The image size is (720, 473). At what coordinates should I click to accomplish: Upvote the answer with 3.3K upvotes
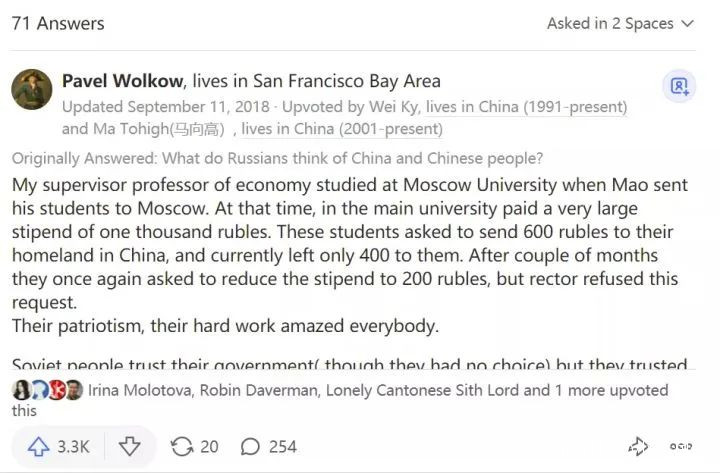coord(57,447)
